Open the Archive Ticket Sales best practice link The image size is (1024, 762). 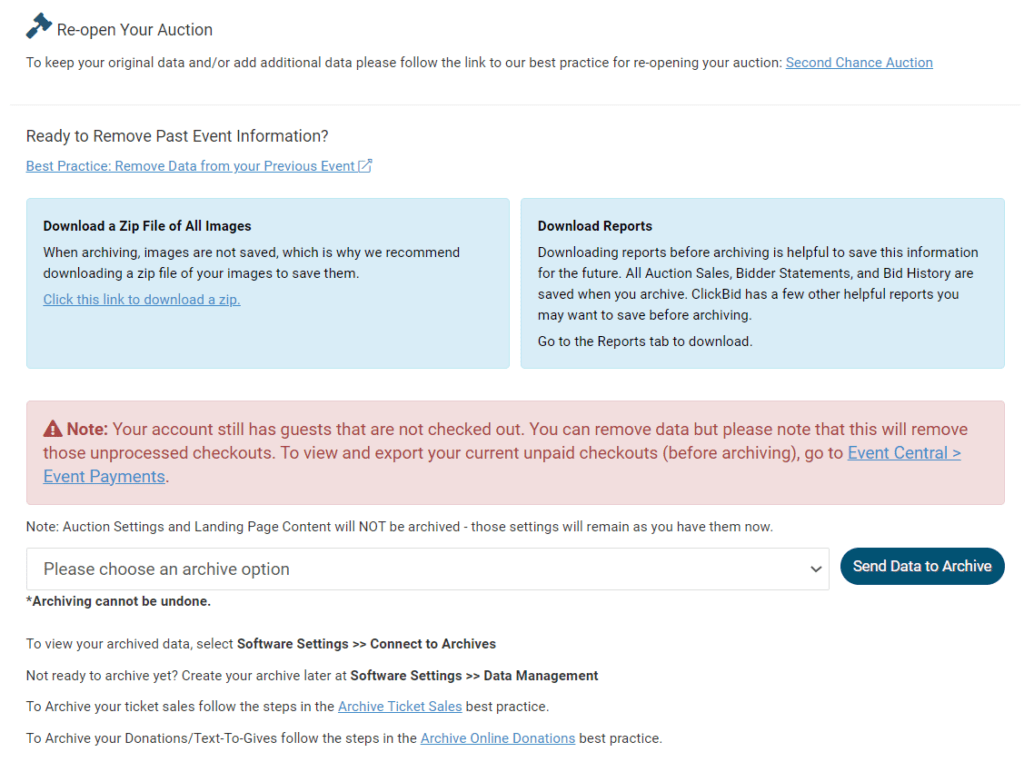[x=399, y=706]
